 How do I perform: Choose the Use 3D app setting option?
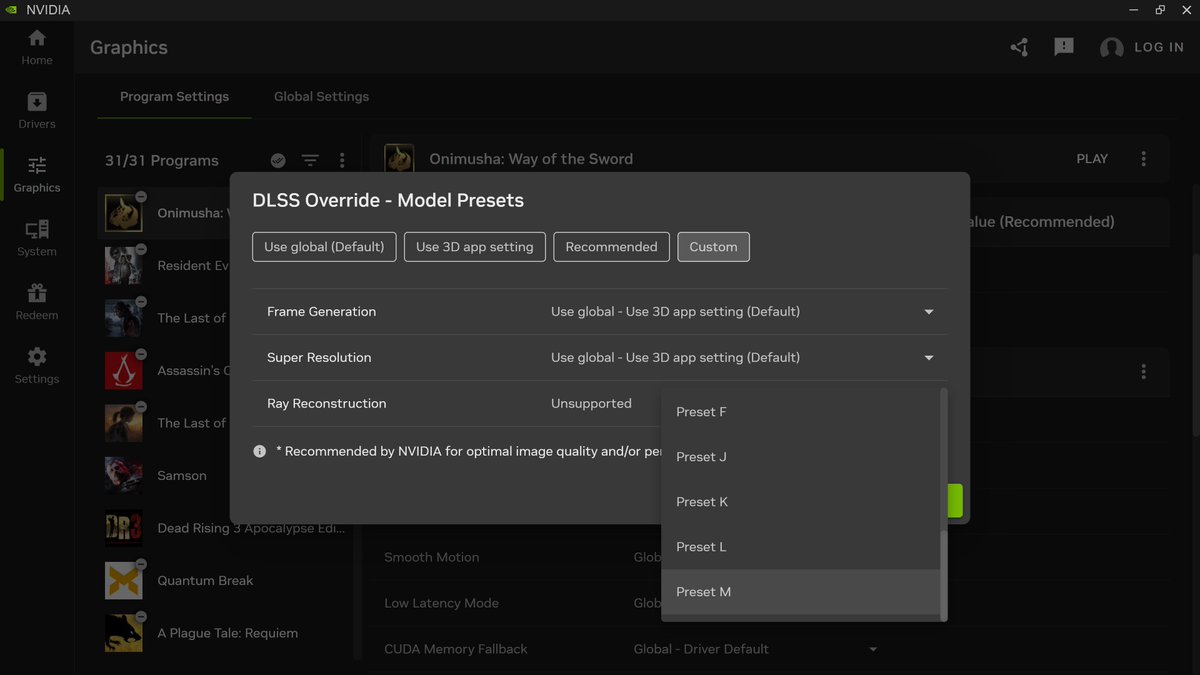pyautogui.click(x=475, y=247)
